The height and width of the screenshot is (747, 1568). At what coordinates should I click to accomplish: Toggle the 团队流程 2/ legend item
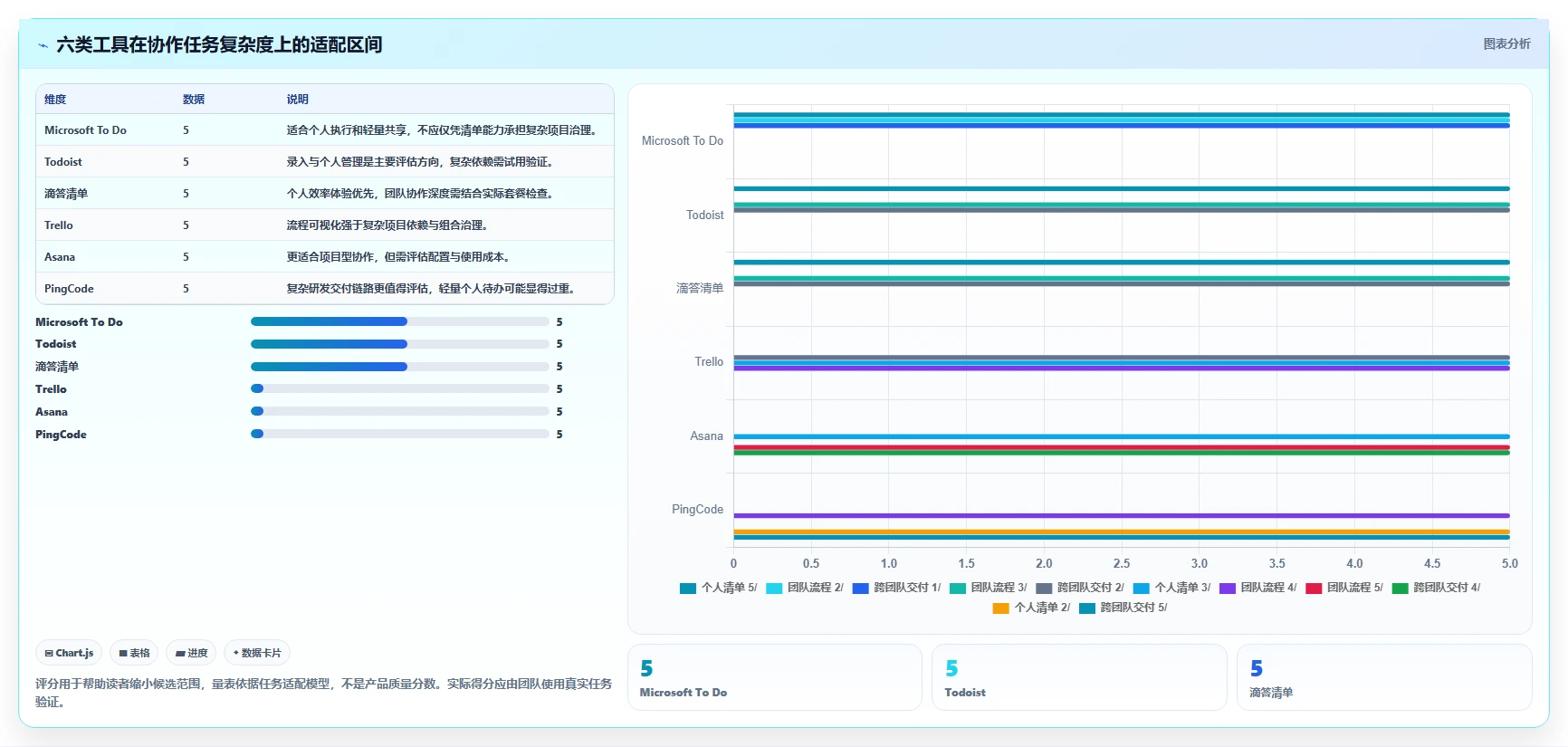tap(804, 588)
